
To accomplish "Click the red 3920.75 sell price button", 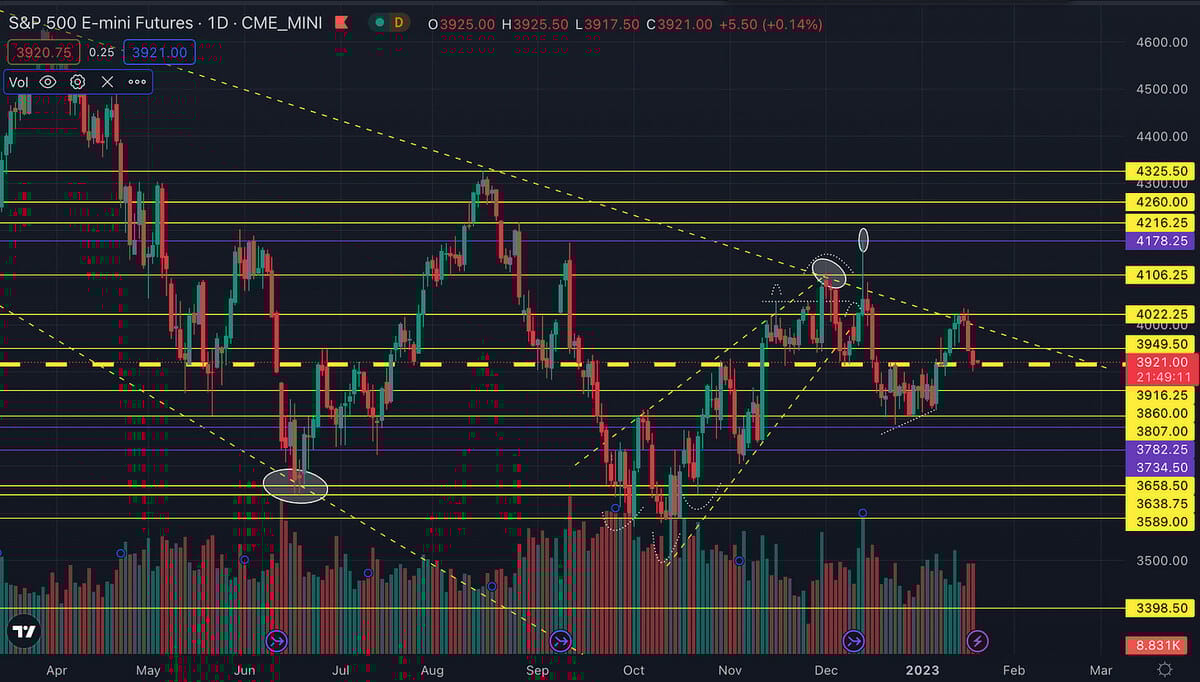I will 44,52.
